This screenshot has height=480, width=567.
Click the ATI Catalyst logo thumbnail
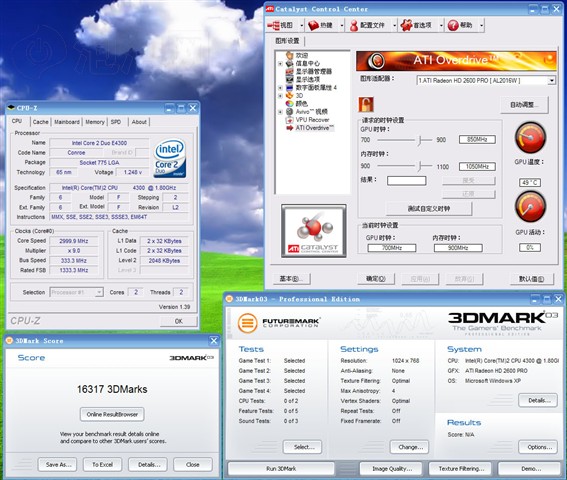point(314,231)
